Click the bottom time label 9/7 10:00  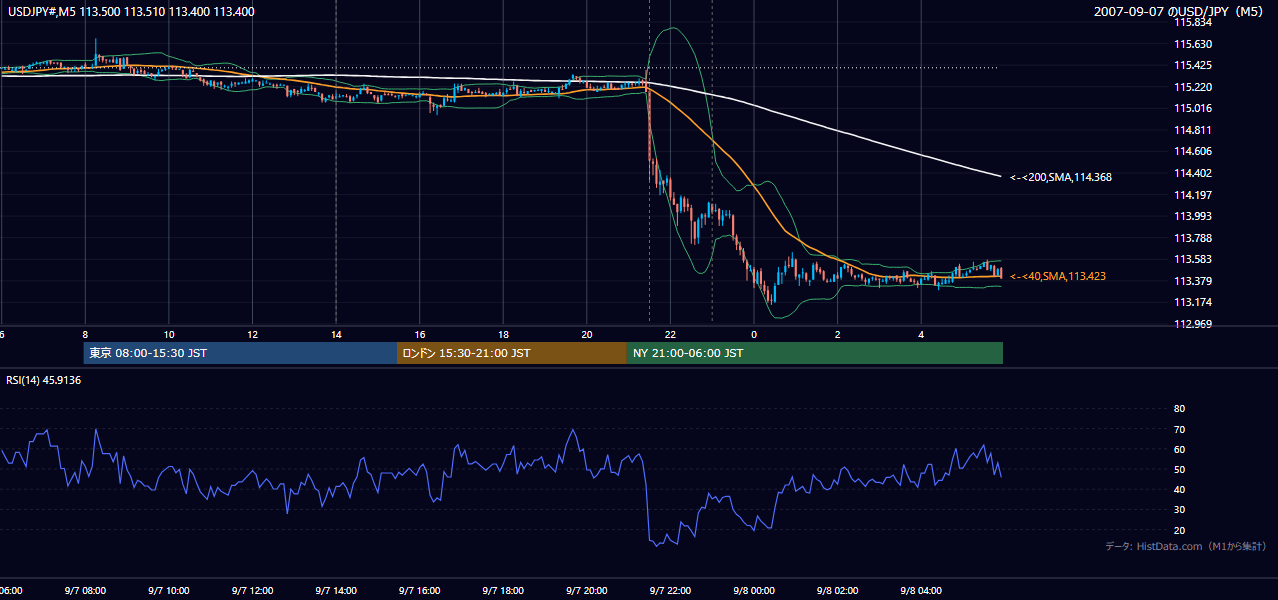(x=169, y=590)
